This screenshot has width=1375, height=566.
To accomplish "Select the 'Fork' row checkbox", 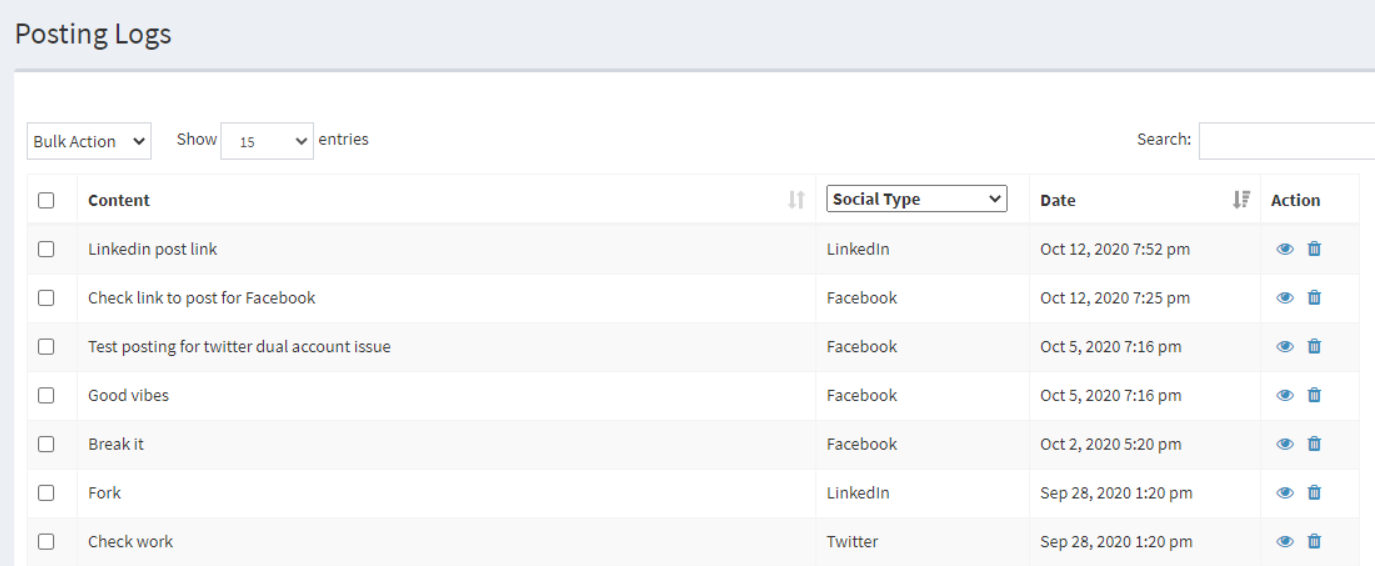I will coord(46,492).
